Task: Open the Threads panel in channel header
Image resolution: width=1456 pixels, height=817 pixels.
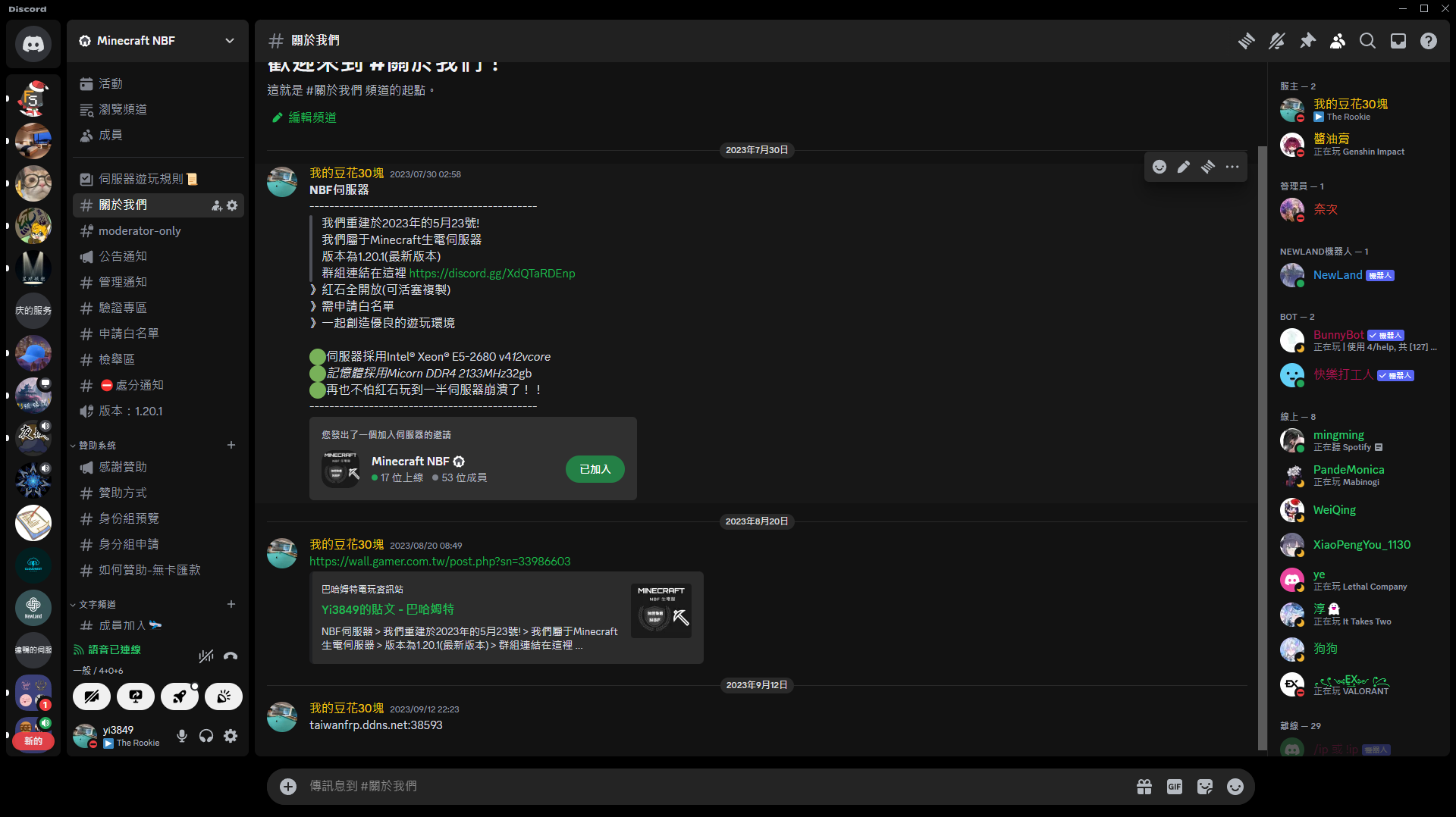Action: 1246,41
